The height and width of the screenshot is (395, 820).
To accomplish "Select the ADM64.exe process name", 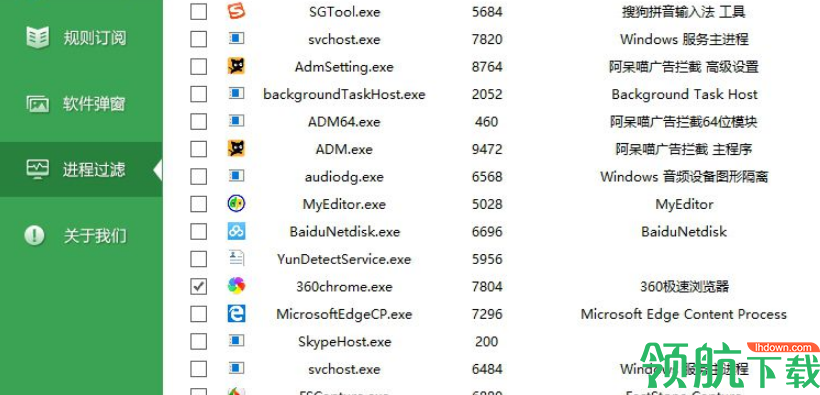I will click(x=344, y=122).
